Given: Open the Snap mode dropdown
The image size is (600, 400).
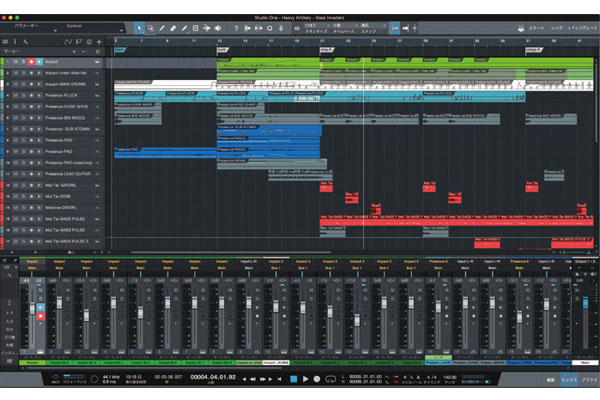Looking at the screenshot, I should tap(373, 26).
